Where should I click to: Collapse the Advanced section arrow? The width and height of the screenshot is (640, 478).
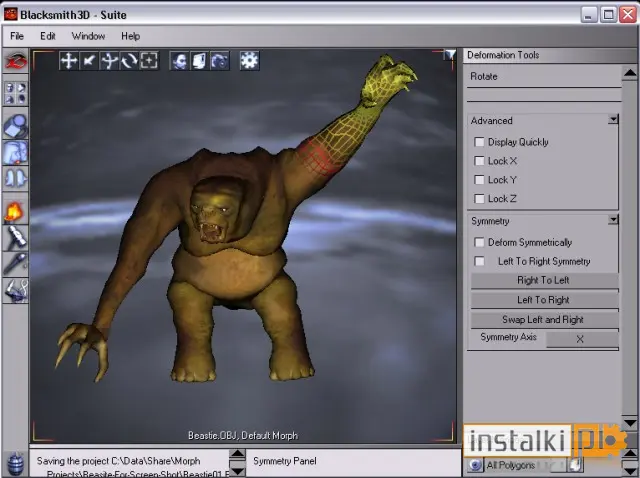(x=613, y=120)
